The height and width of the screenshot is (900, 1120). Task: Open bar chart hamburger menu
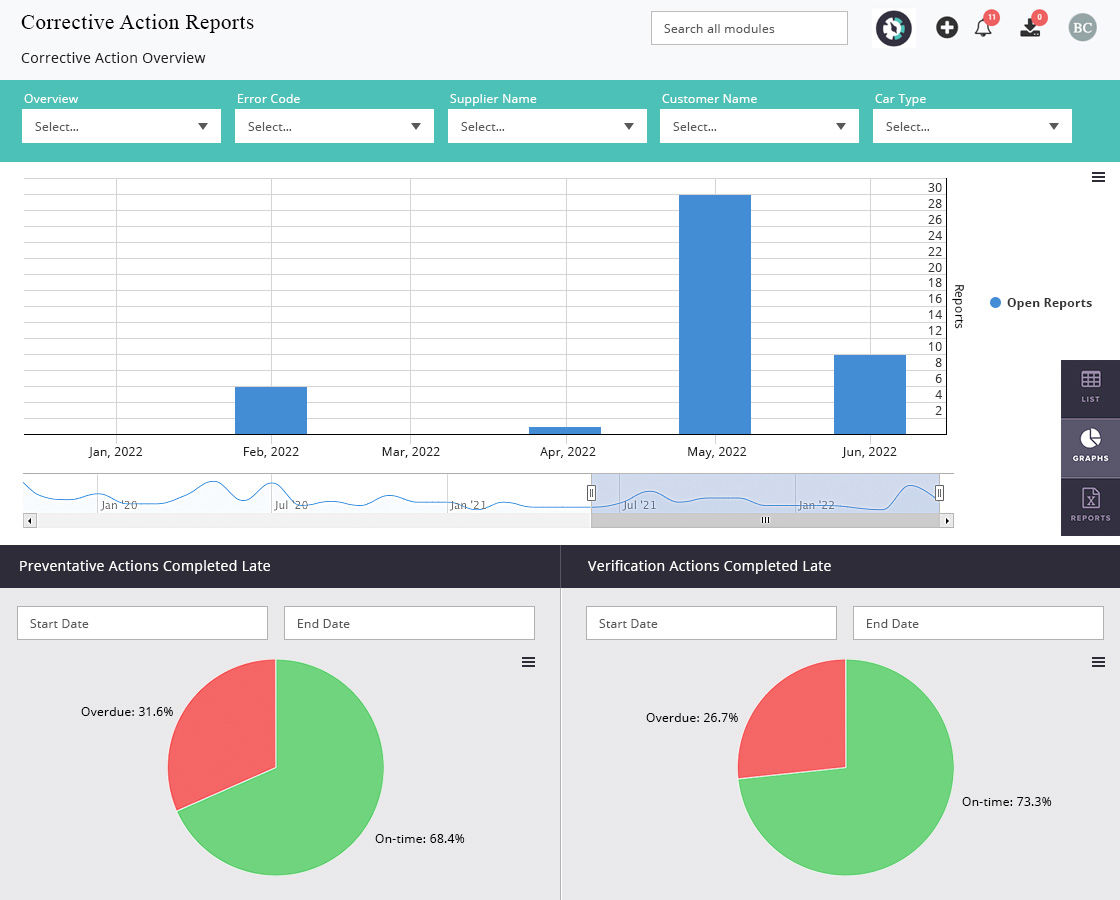[1098, 177]
